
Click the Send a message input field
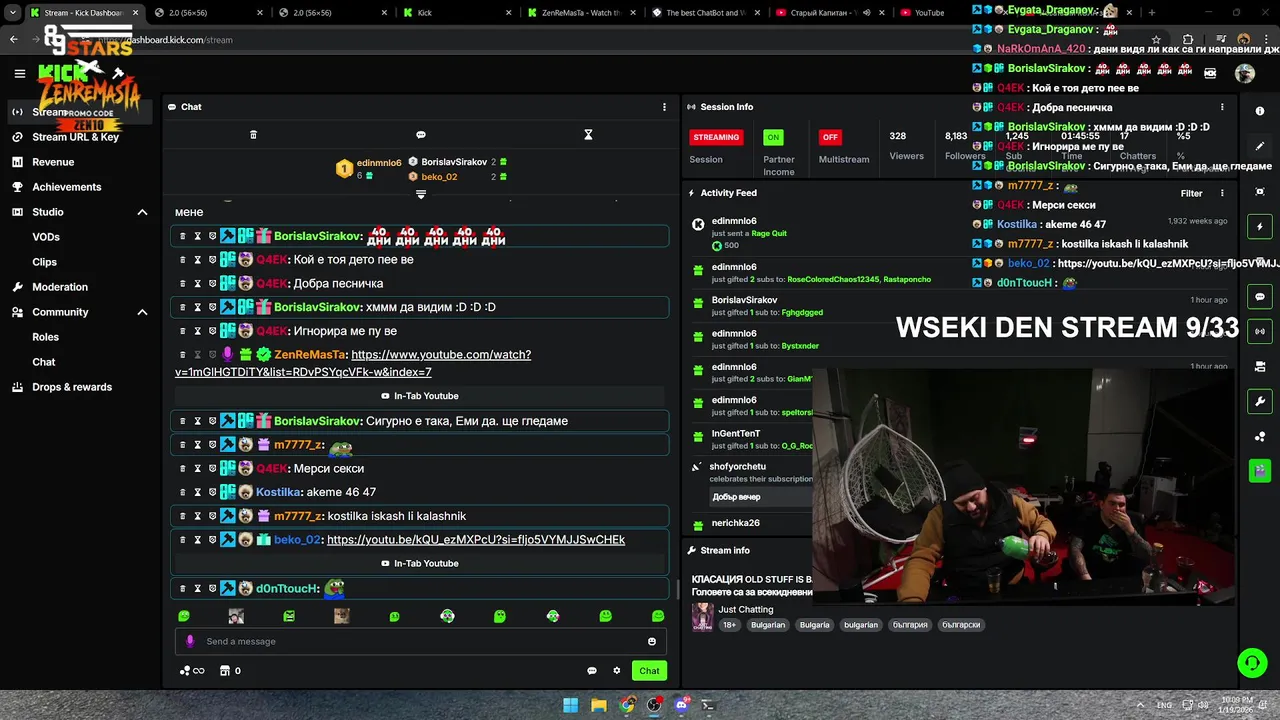420,642
